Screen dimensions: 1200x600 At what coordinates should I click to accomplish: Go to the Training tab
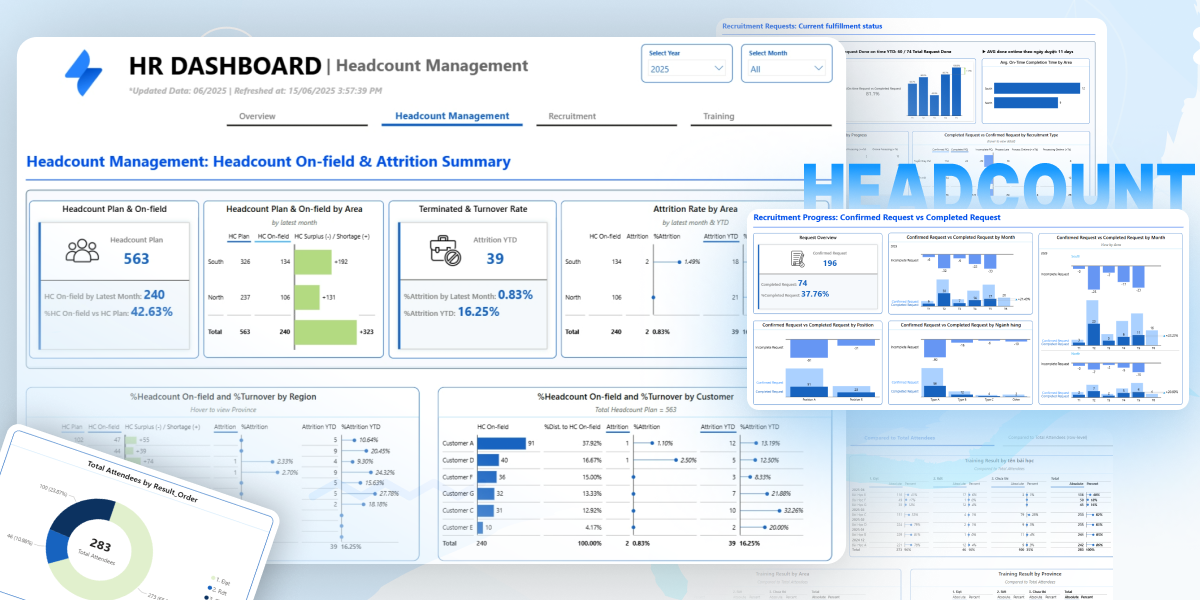point(718,117)
